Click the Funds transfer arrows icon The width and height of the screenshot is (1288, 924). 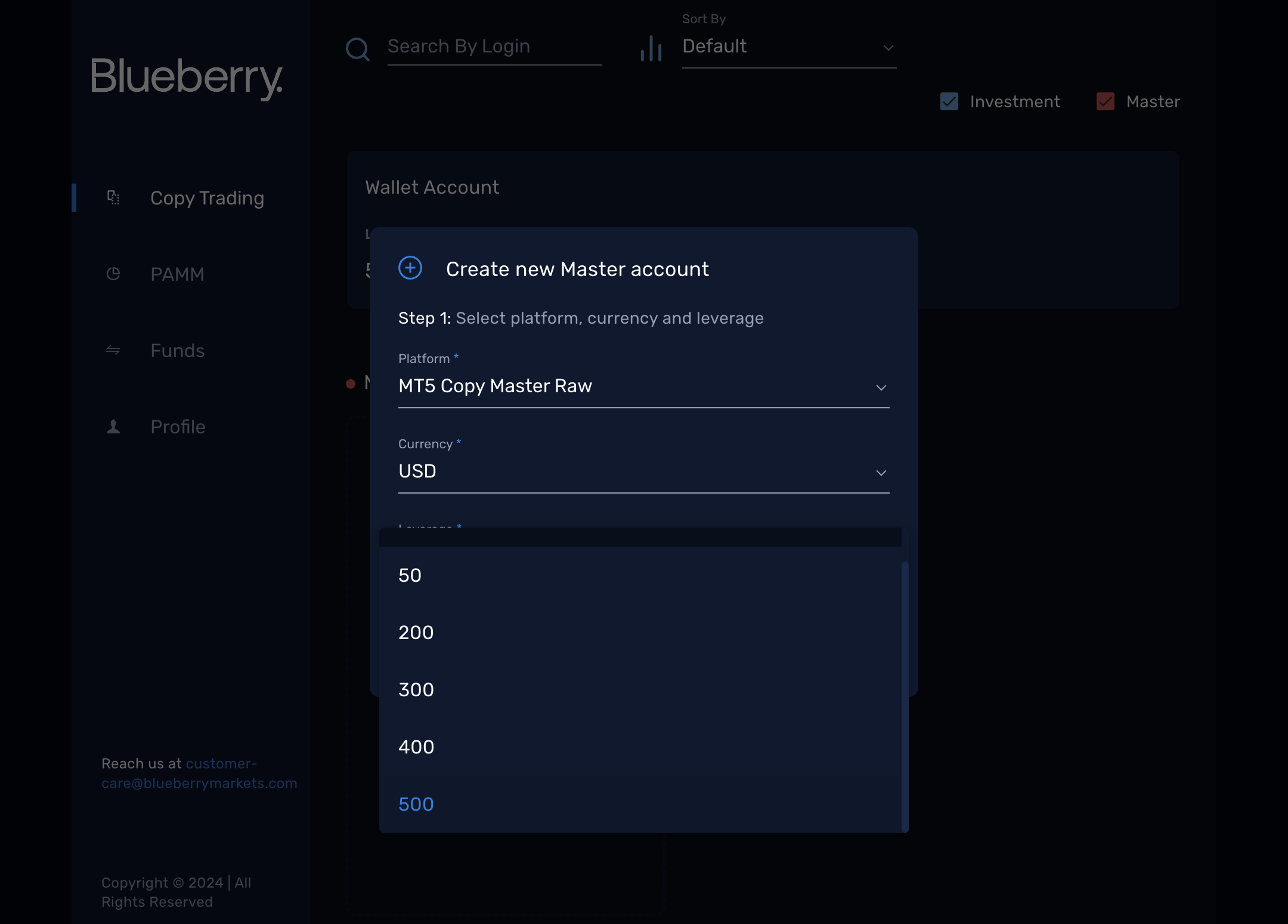click(113, 350)
